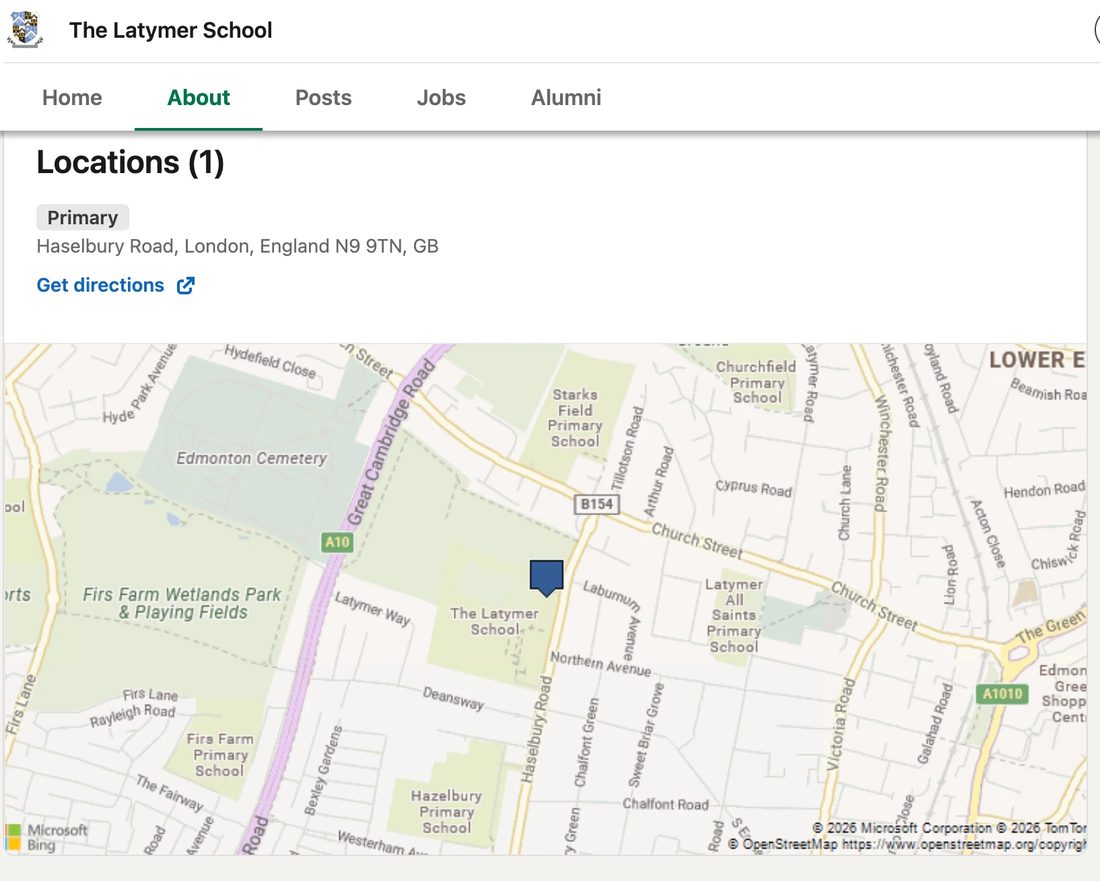Switch to the Posts tab
Screen dimensions: 1100x881
click(x=323, y=97)
